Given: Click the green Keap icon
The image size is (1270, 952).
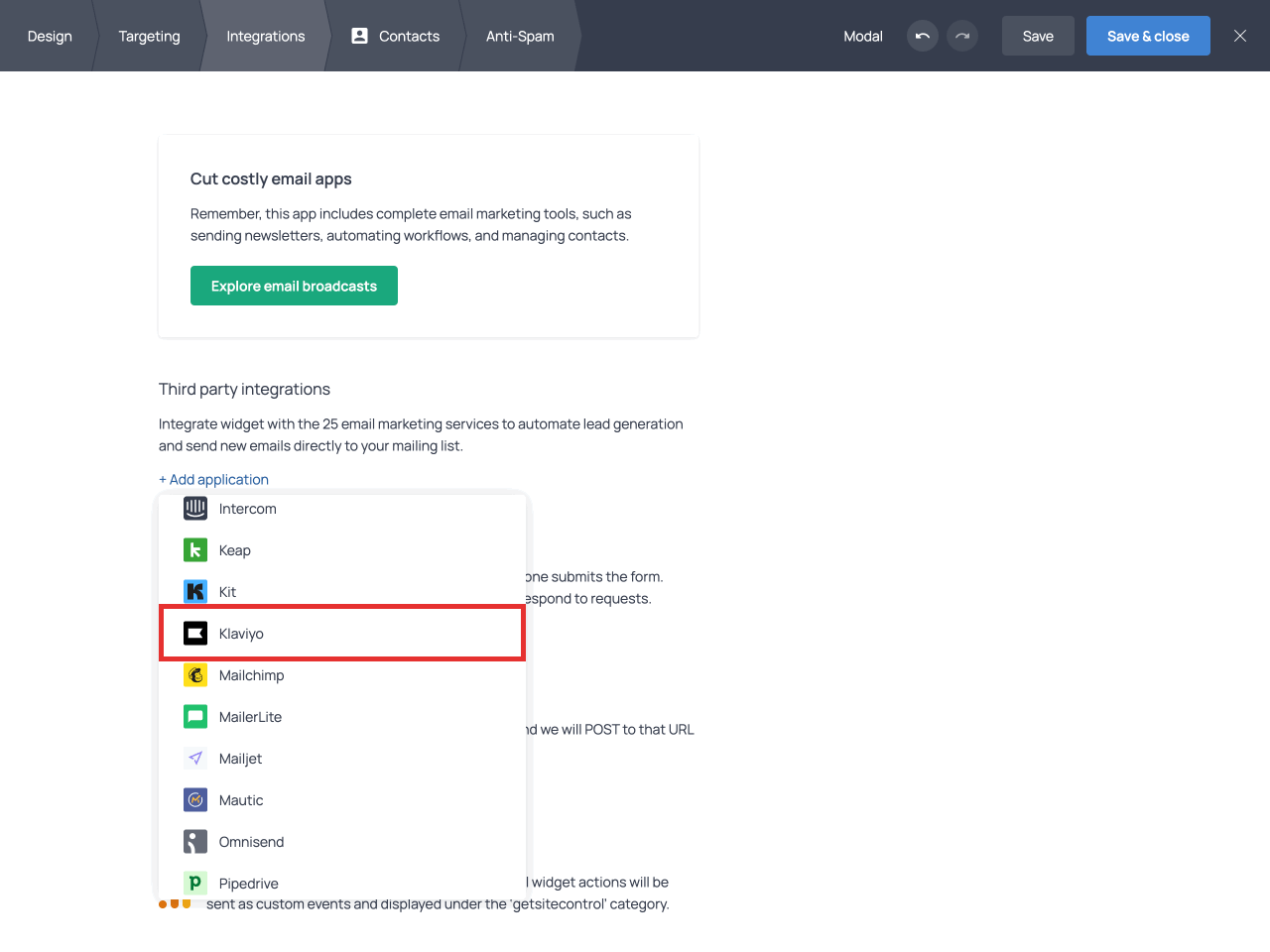Looking at the screenshot, I should [x=195, y=550].
